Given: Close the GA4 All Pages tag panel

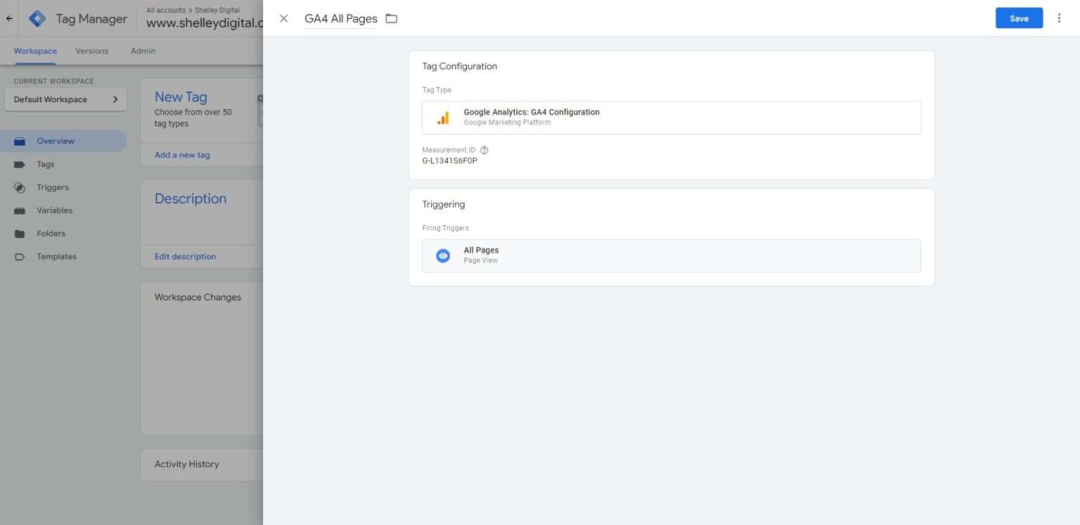Looking at the screenshot, I should pos(284,19).
